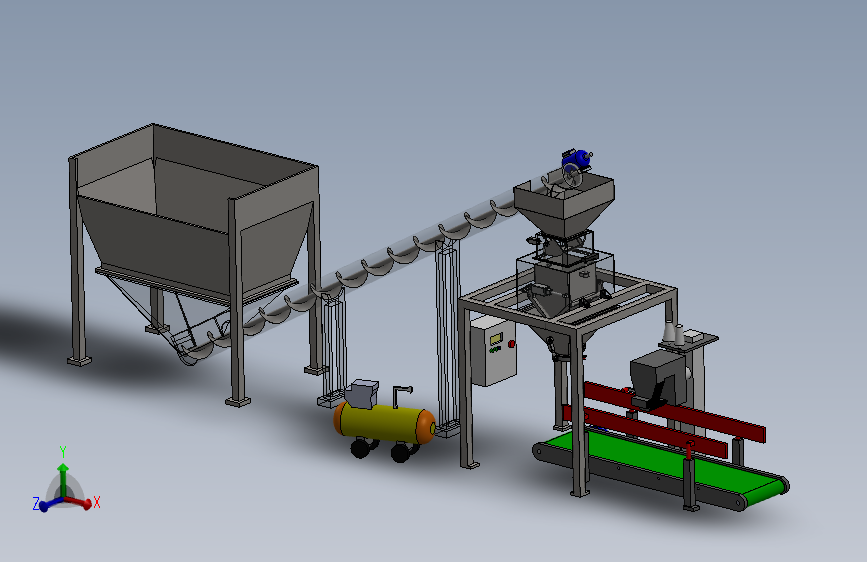This screenshot has width=867, height=562.
Task: Select the small feed hopper under the motor
Action: click(x=564, y=206)
